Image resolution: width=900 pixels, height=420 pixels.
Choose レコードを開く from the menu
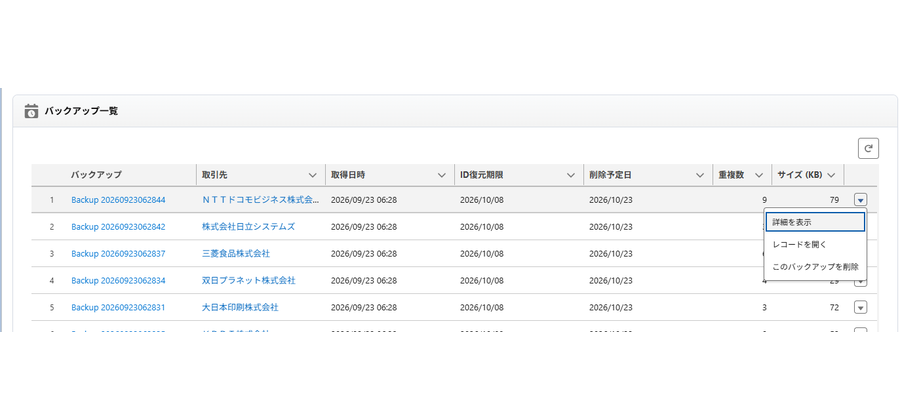click(x=815, y=244)
